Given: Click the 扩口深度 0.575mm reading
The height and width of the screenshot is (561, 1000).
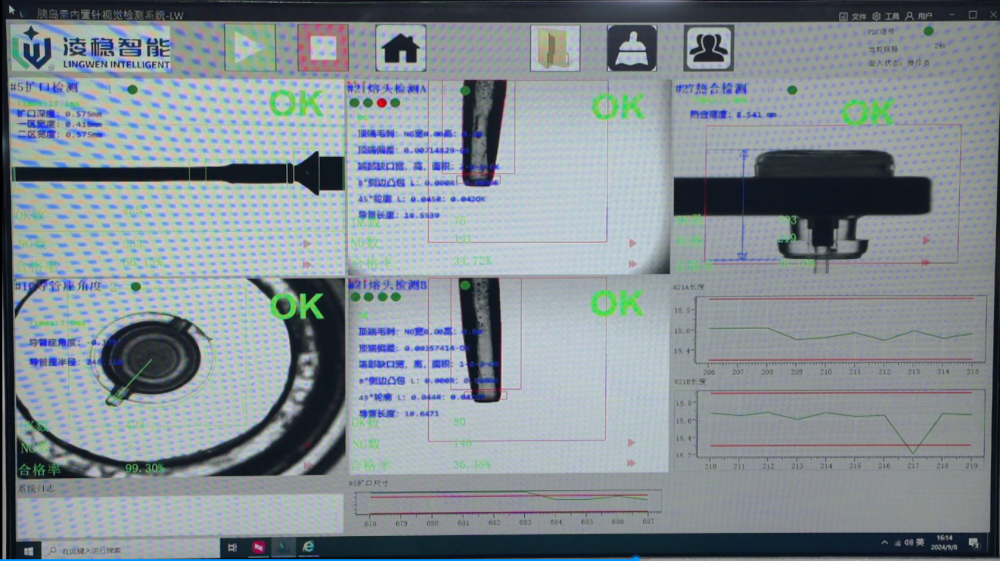Looking at the screenshot, I should (59, 114).
